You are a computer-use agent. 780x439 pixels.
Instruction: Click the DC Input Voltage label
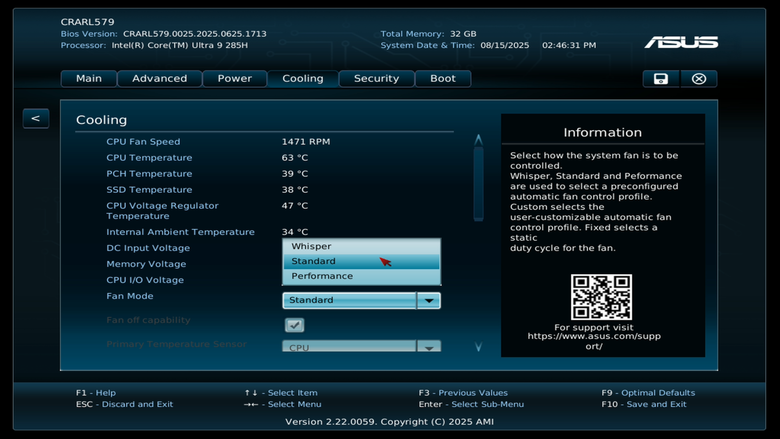coord(148,248)
